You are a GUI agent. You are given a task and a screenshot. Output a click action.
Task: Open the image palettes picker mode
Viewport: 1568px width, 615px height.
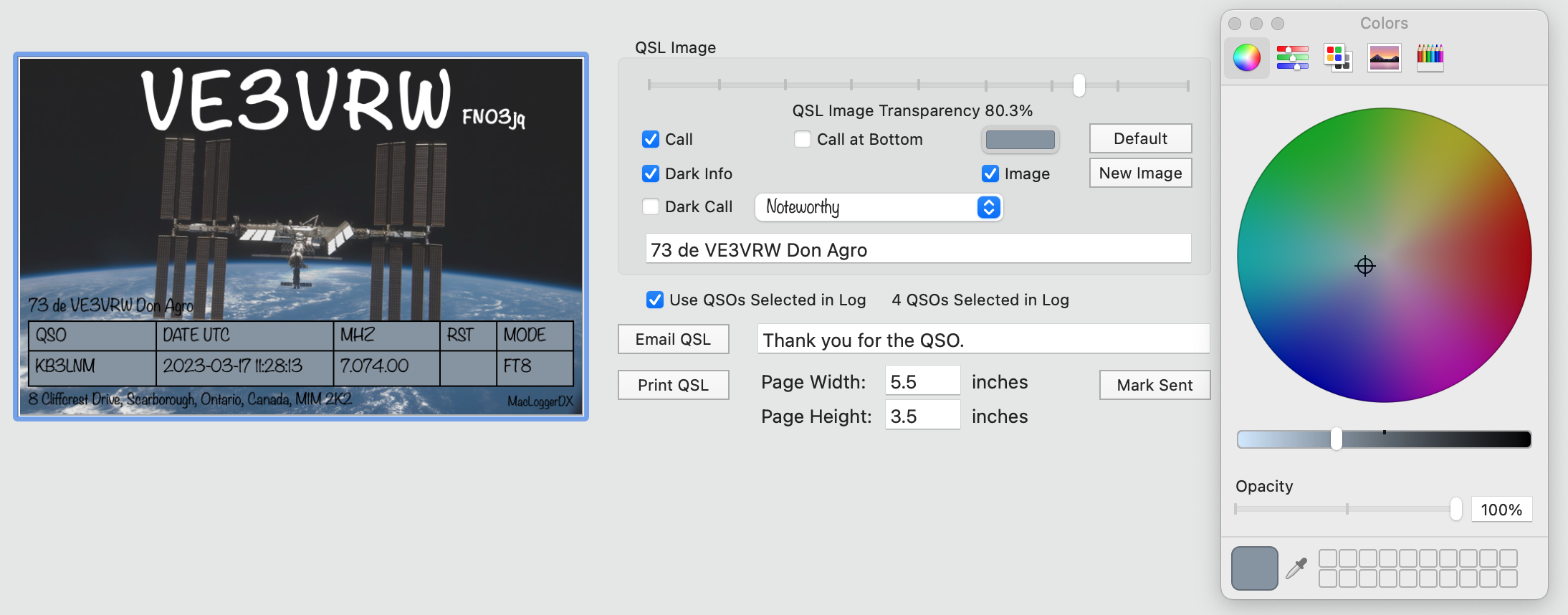point(1384,57)
